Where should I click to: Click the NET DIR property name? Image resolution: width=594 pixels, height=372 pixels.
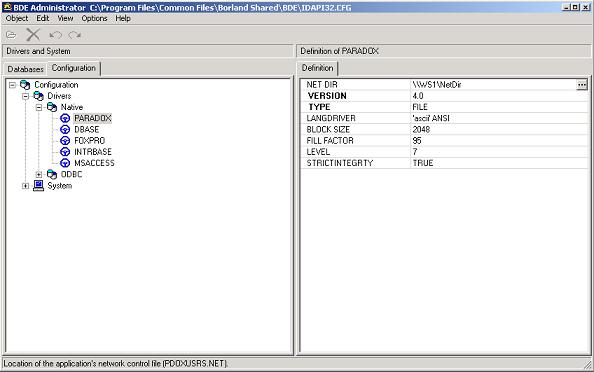[x=322, y=85]
